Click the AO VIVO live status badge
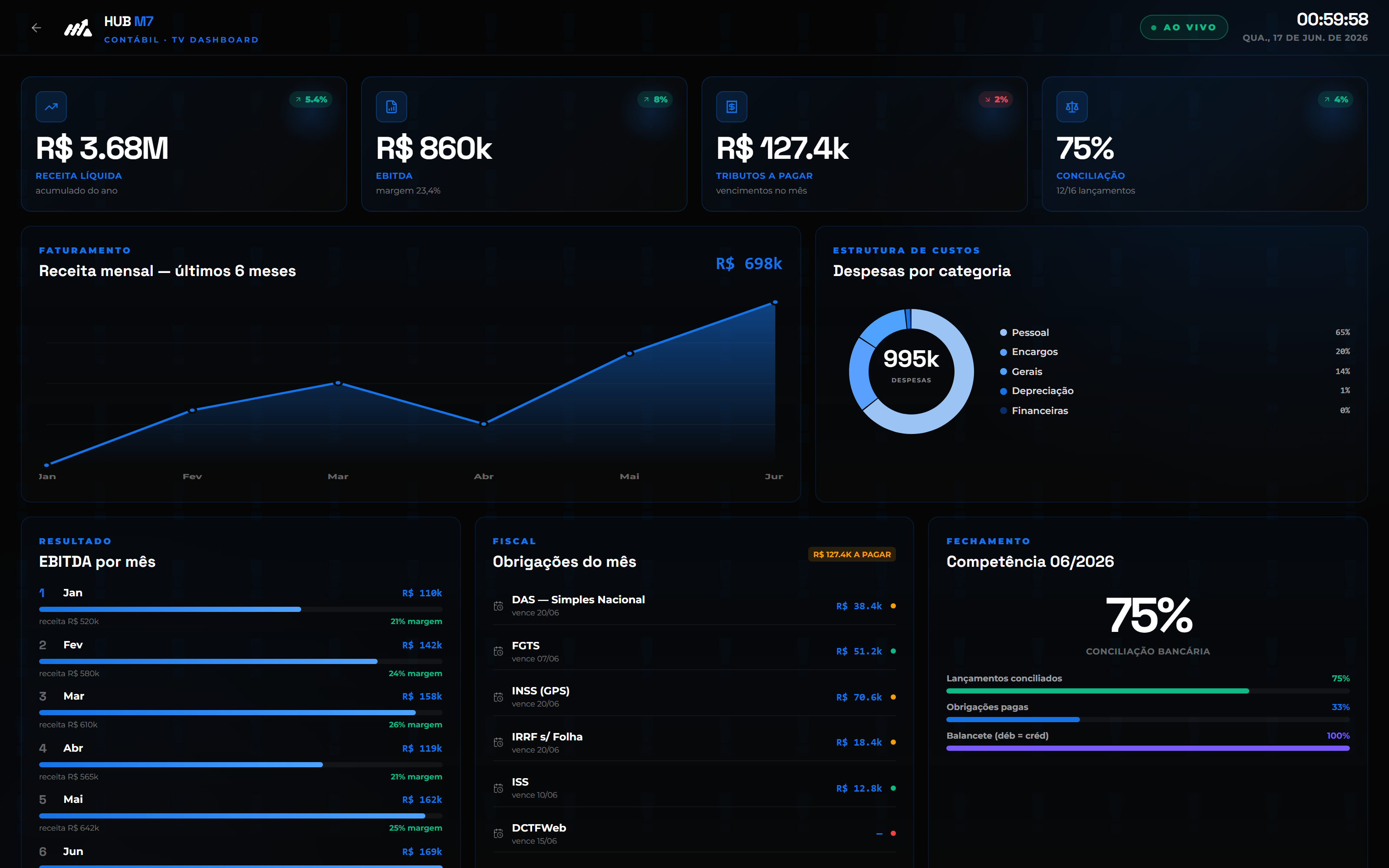 click(x=1184, y=27)
